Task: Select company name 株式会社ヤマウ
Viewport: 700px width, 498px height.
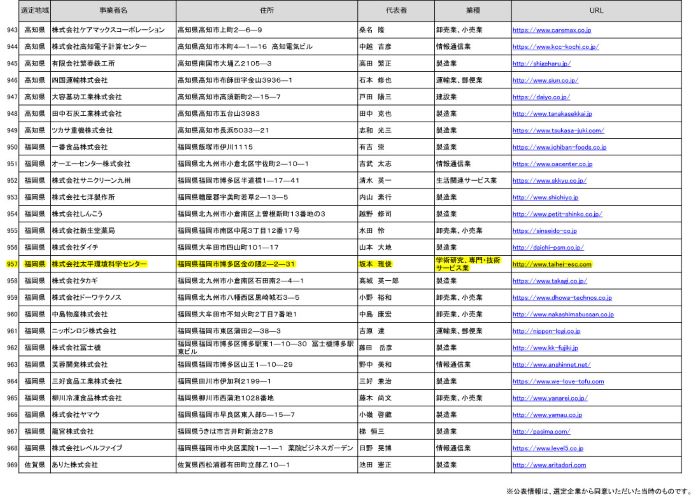Action: tap(75, 415)
